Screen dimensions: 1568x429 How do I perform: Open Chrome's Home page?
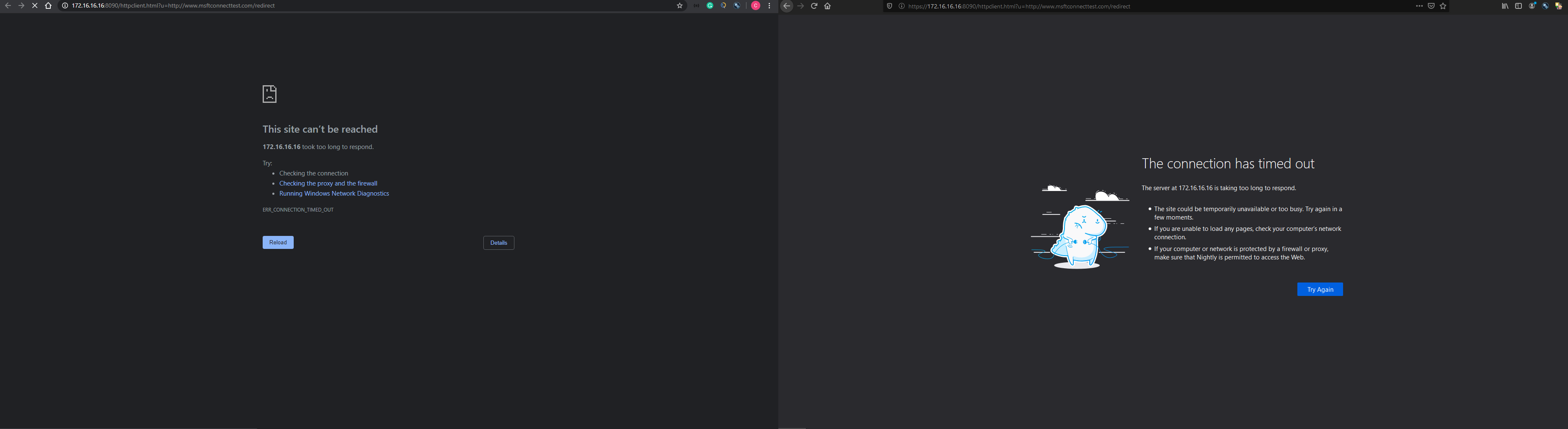click(48, 5)
